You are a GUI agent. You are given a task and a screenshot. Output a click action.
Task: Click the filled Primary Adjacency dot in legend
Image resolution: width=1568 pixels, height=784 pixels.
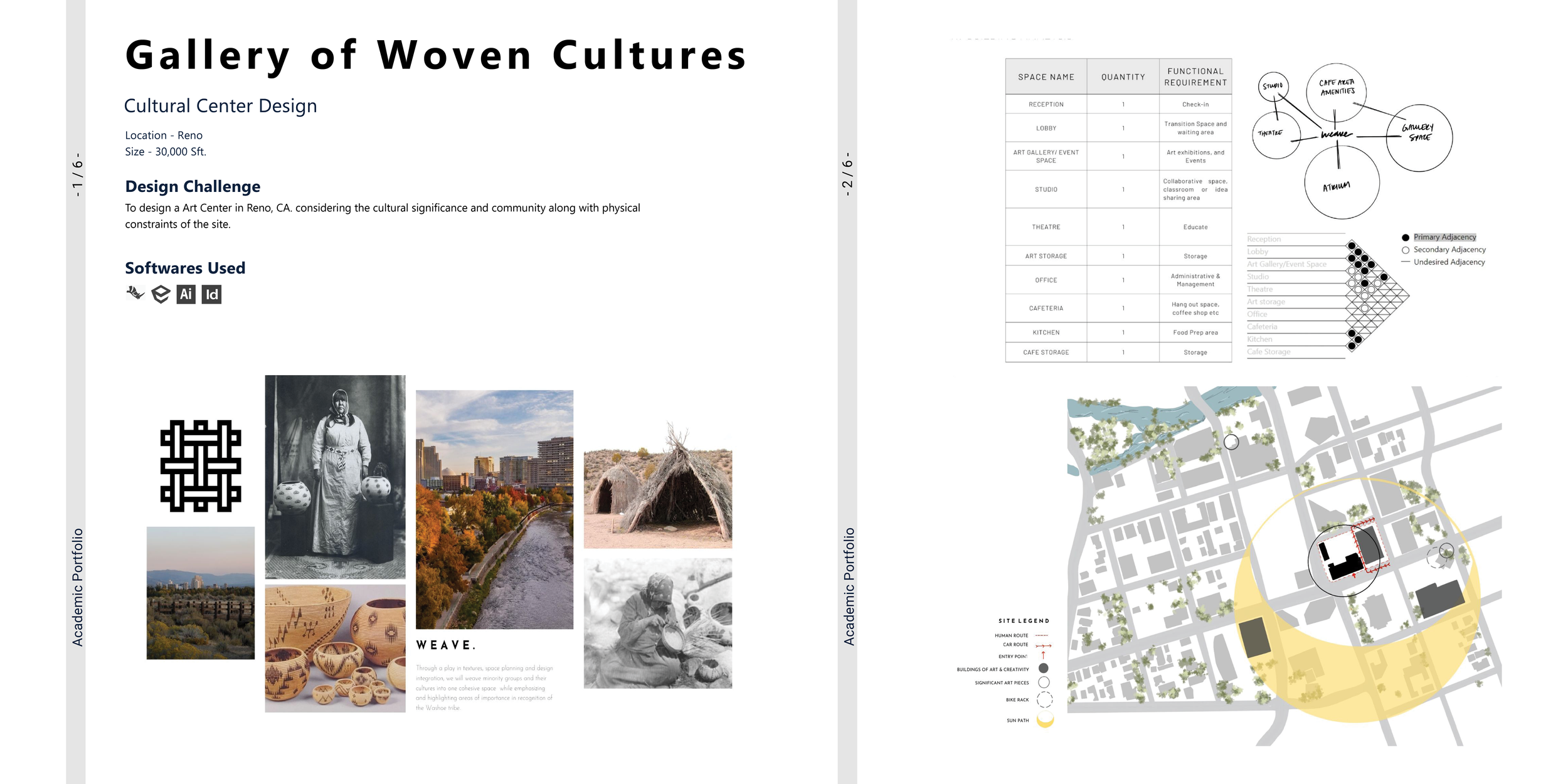point(1406,238)
